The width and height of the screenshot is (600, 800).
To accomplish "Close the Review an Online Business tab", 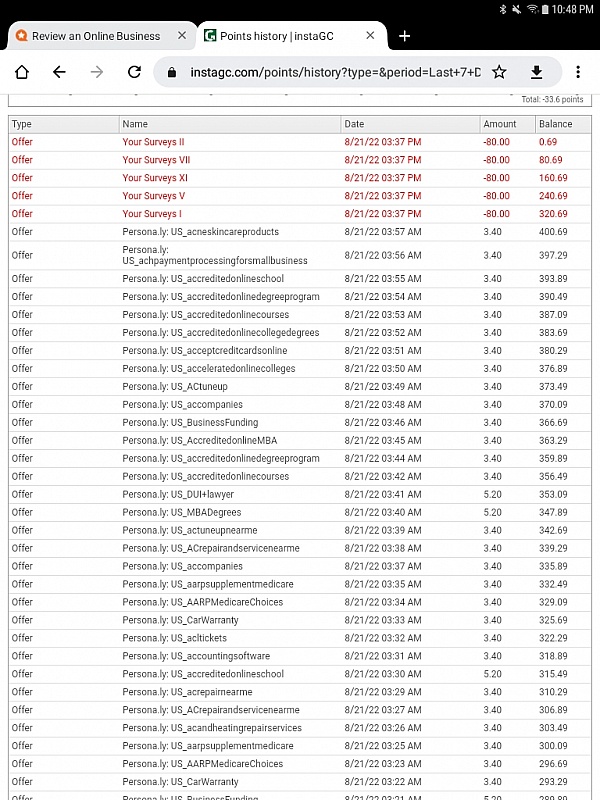I will click(x=181, y=36).
